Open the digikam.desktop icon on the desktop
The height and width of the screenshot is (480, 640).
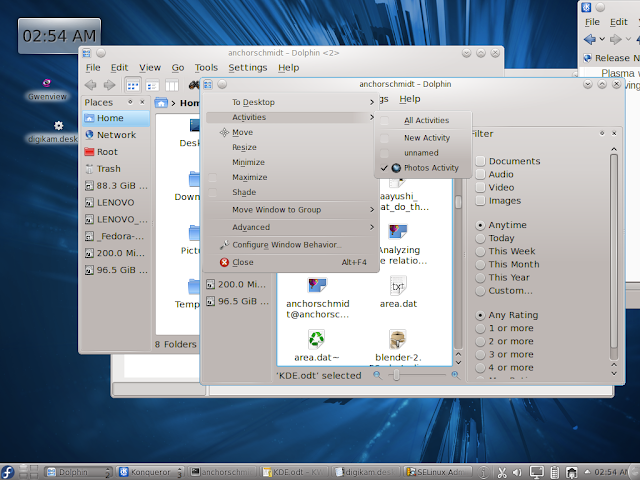tap(52, 132)
